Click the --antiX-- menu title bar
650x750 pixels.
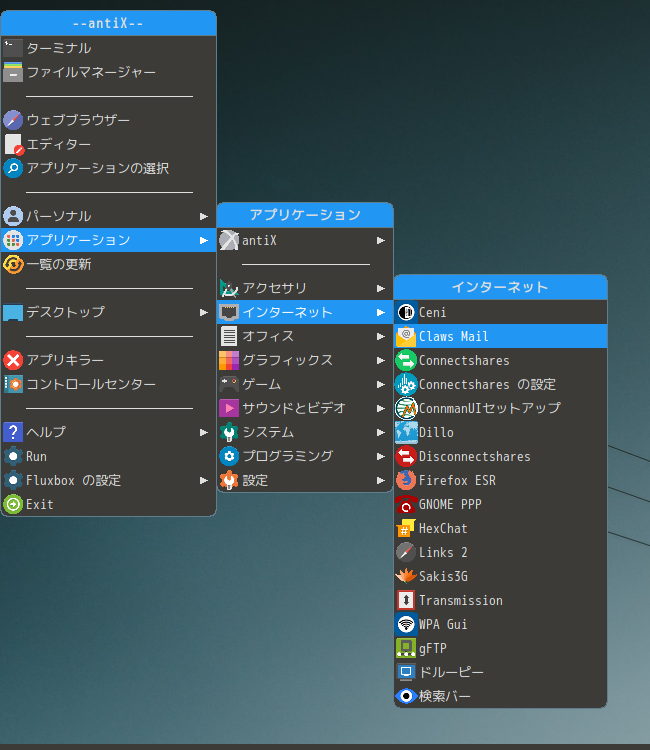point(109,23)
